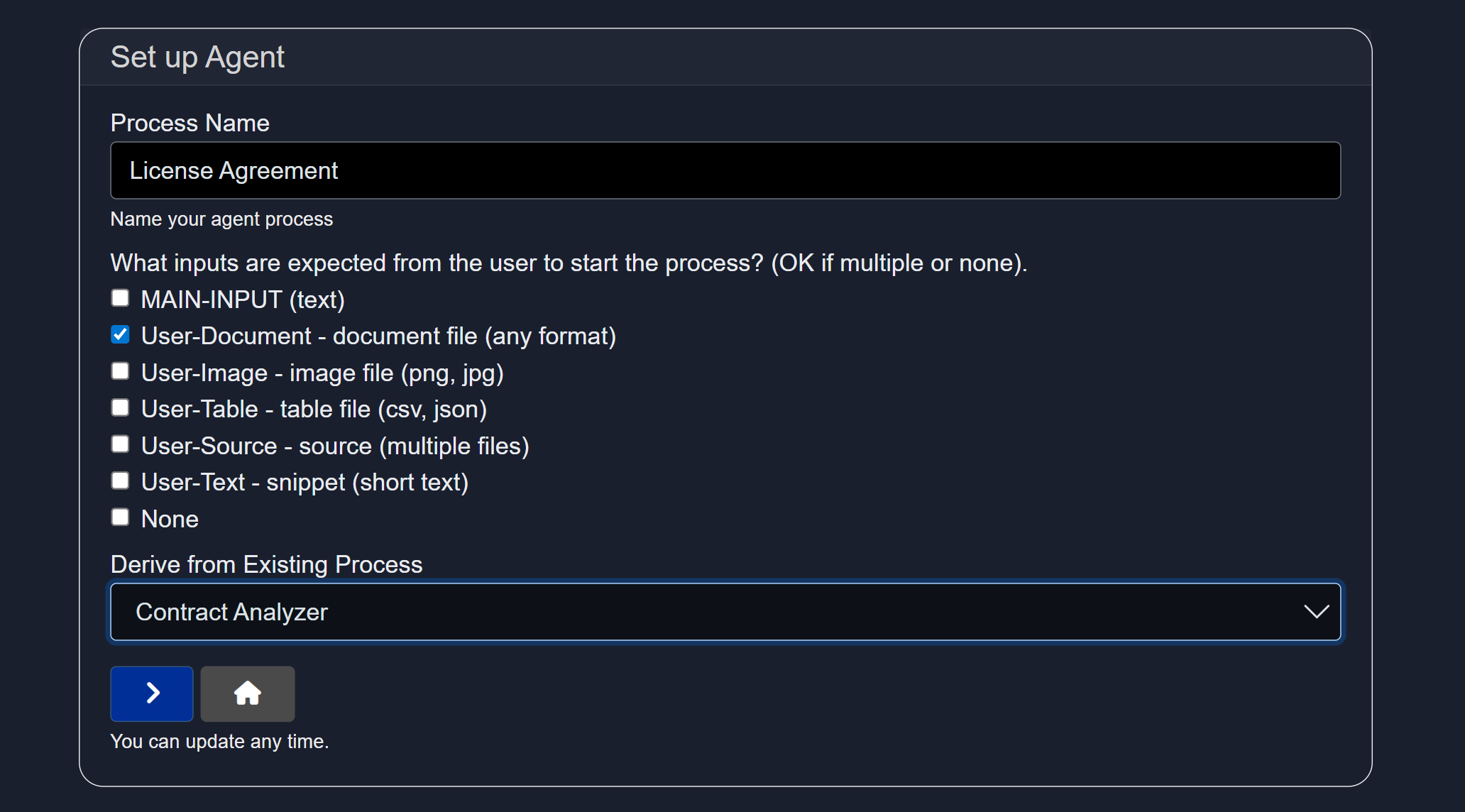Viewport: 1465px width, 812px height.
Task: Click the 'User-Image - image file' label text
Action: [322, 373]
